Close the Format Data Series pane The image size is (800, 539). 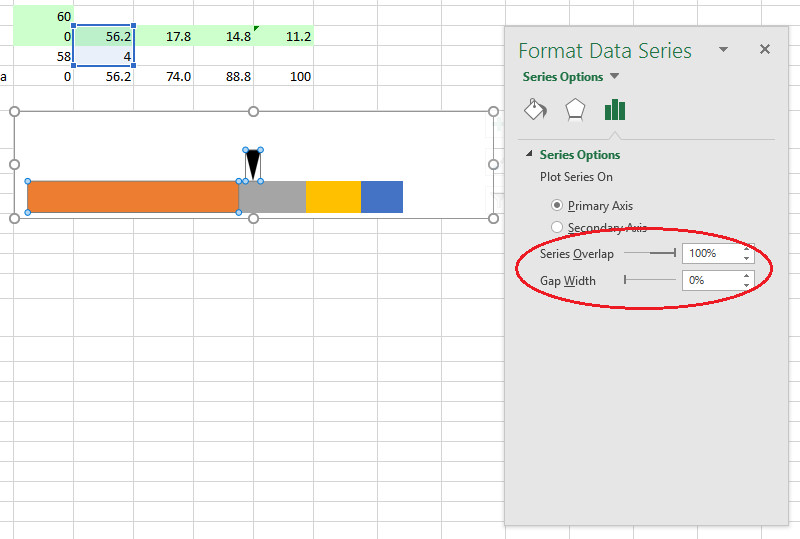pos(765,49)
